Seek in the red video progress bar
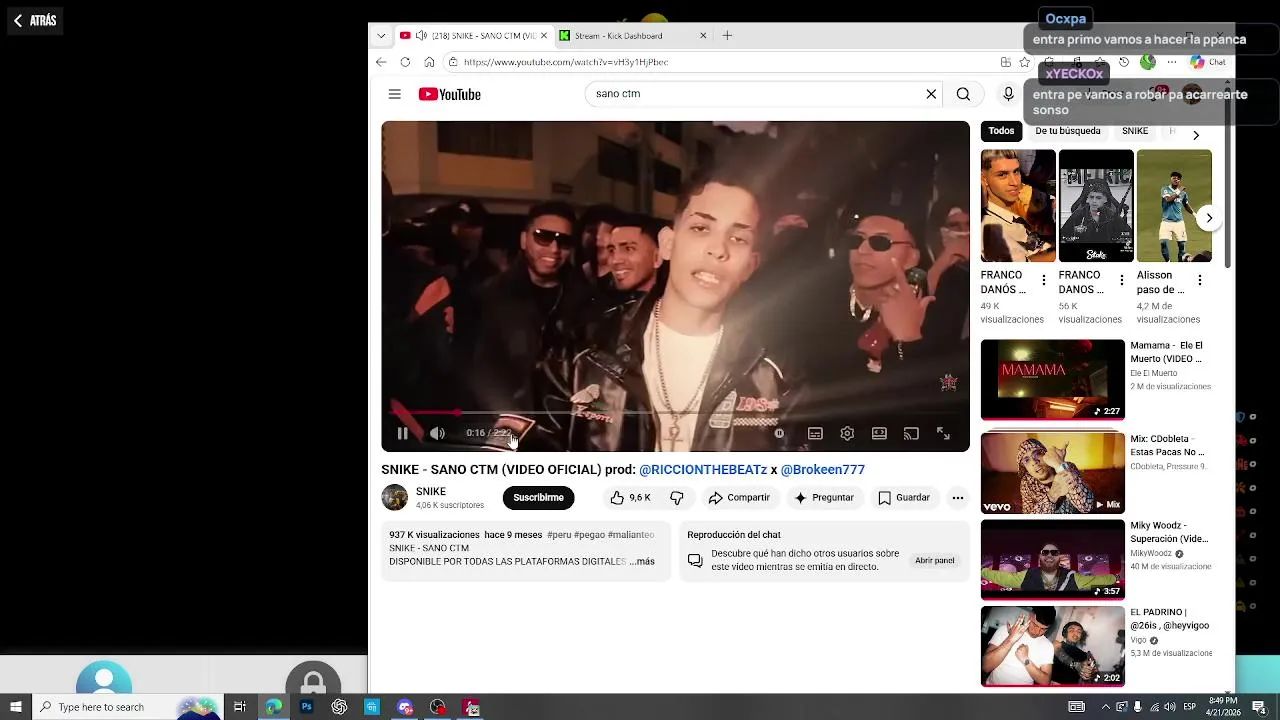Image resolution: width=1280 pixels, height=720 pixels. [x=675, y=412]
